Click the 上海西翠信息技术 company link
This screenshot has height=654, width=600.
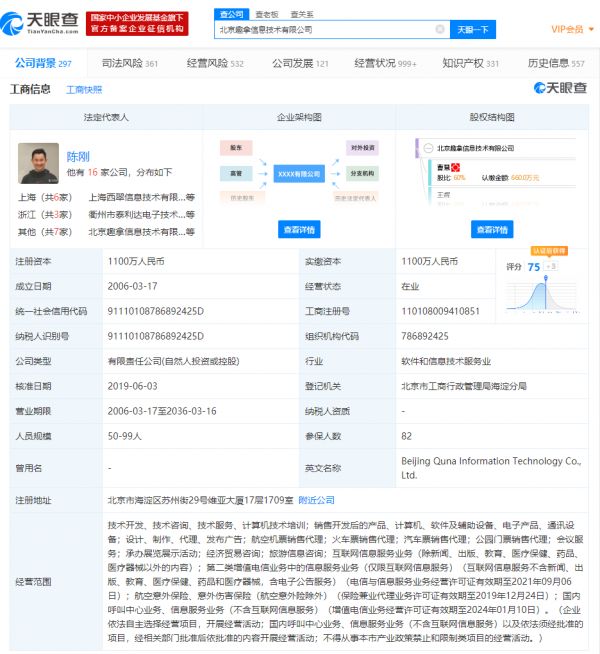click(138, 198)
